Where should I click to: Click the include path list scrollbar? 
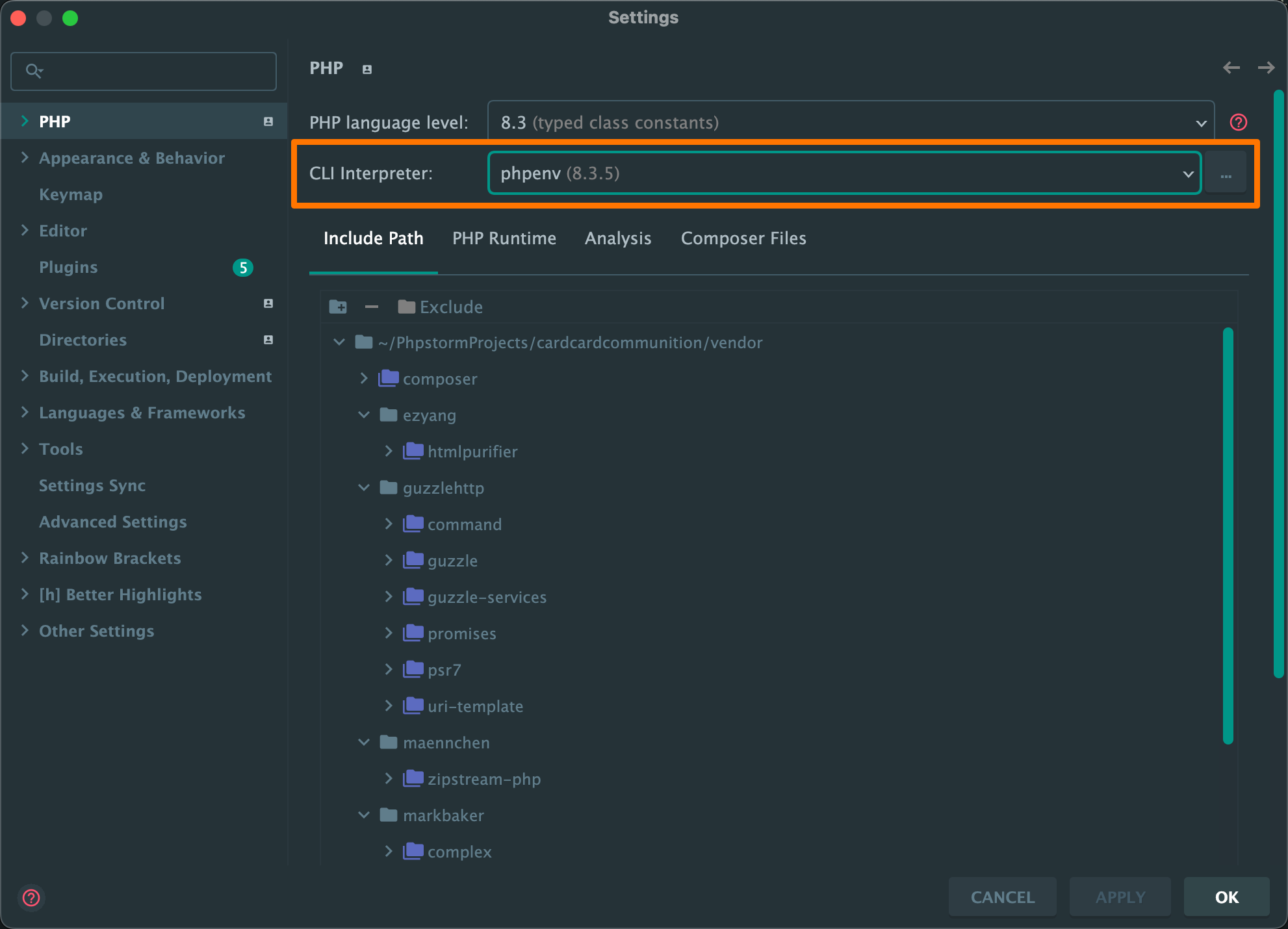1228,535
